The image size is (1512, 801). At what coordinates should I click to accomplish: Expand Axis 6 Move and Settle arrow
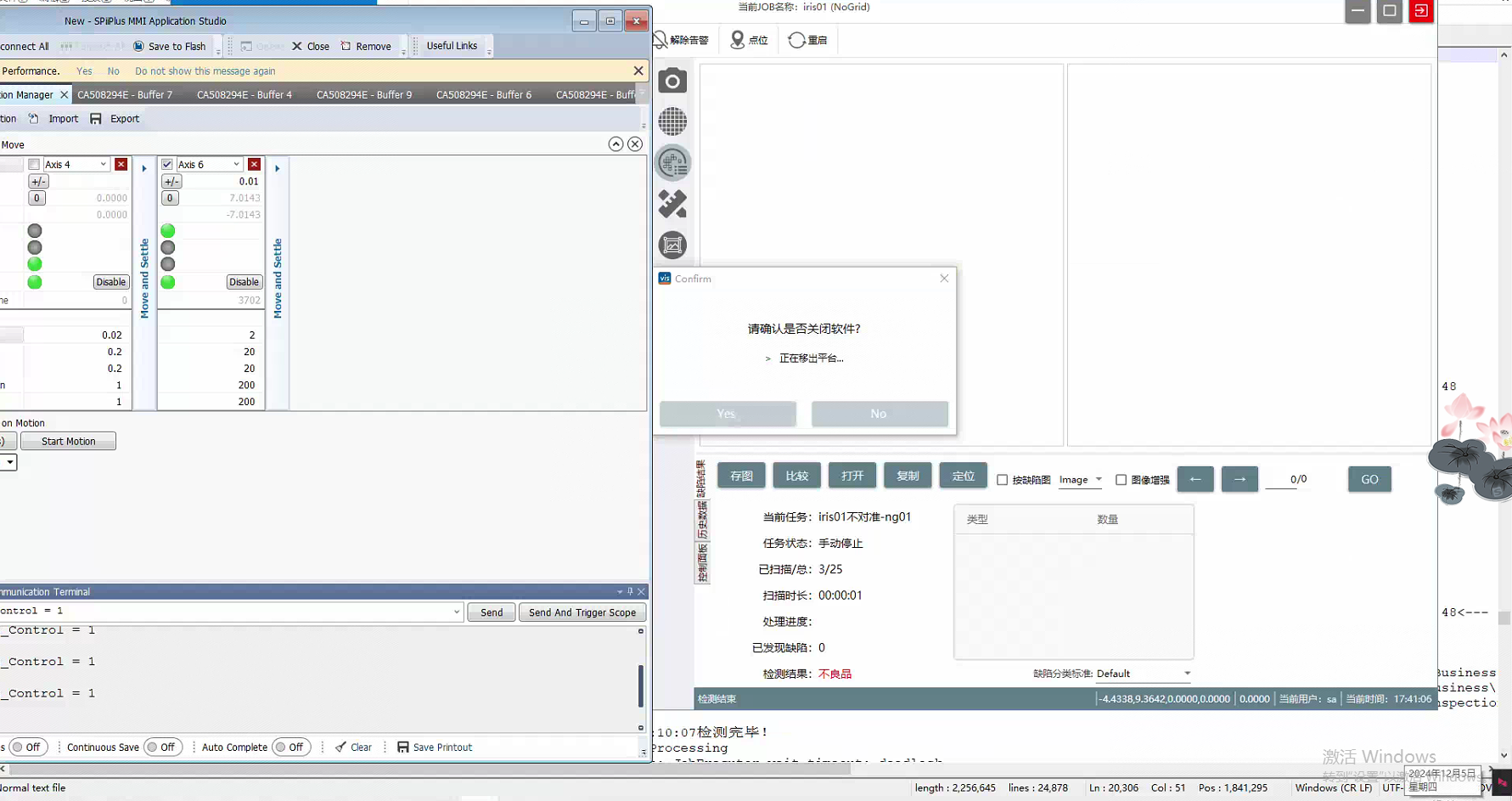coord(278,168)
